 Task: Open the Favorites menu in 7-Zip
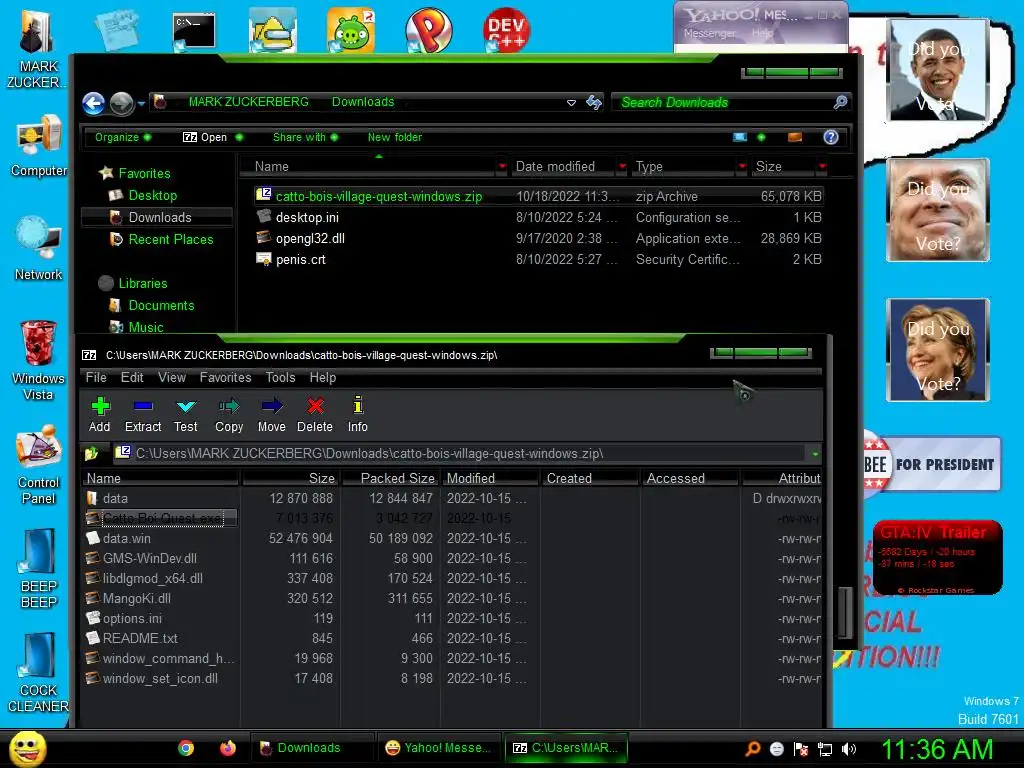225,377
